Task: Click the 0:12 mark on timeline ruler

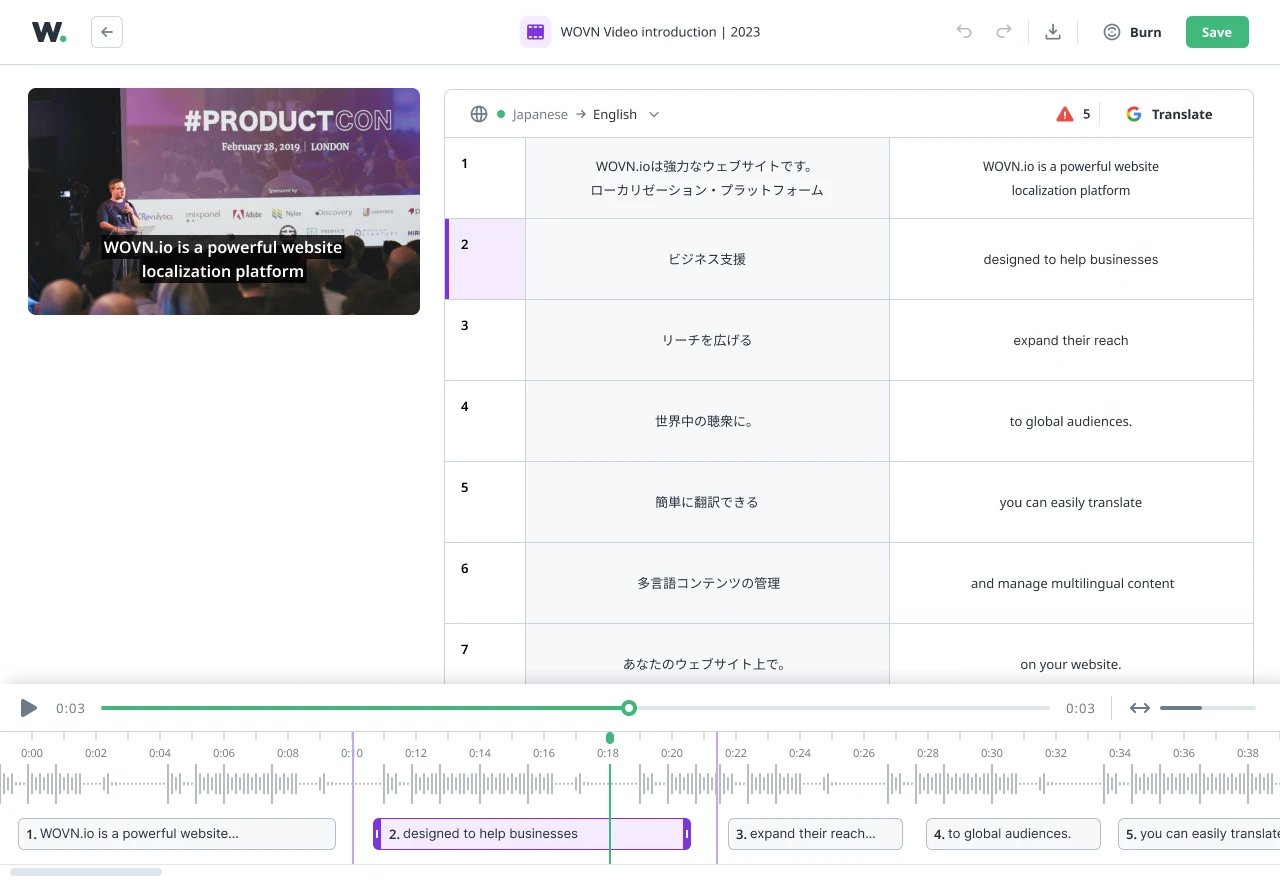Action: point(416,753)
